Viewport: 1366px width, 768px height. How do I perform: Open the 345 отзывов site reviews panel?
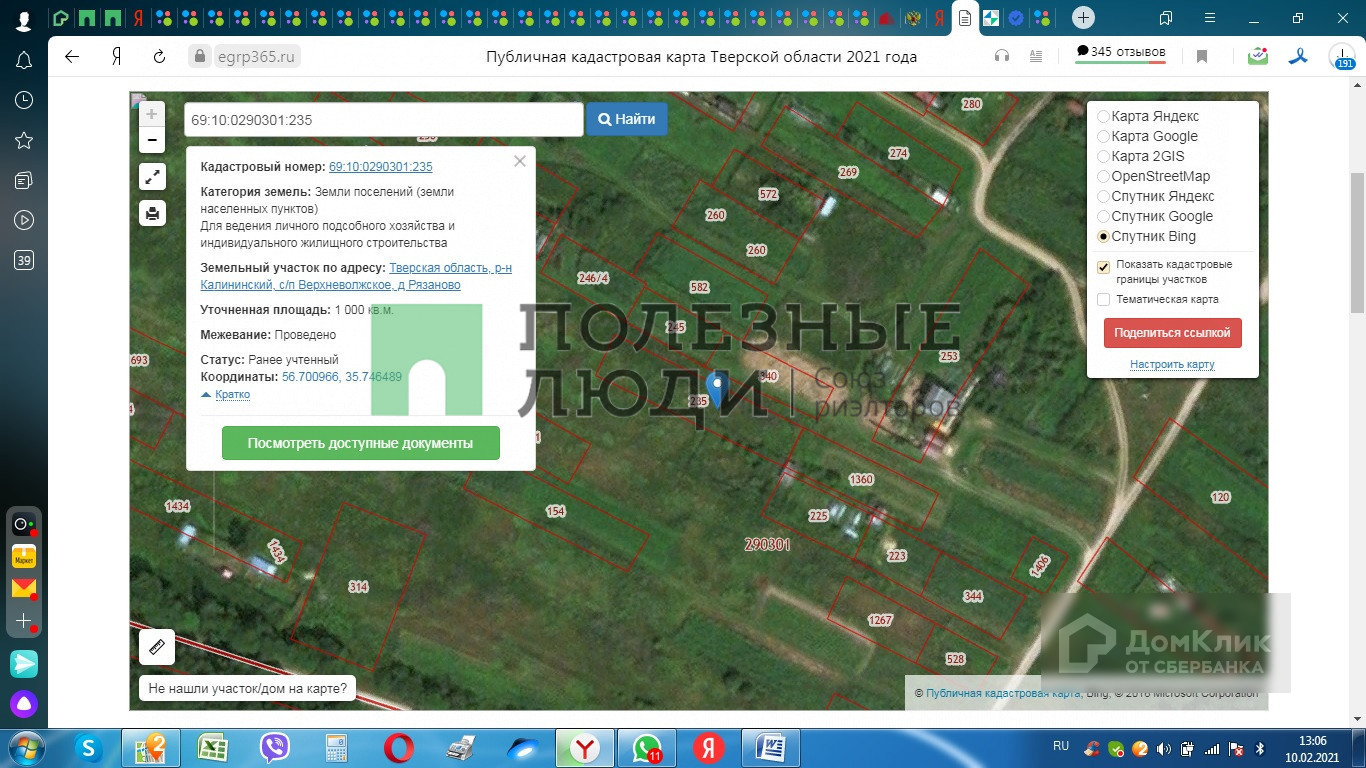[x=1121, y=53]
